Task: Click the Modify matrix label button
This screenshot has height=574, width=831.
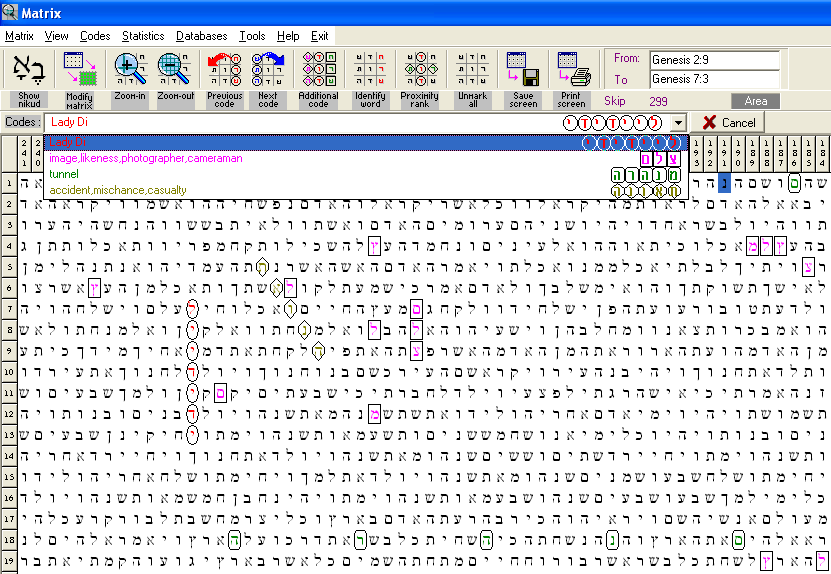Action: (79, 100)
